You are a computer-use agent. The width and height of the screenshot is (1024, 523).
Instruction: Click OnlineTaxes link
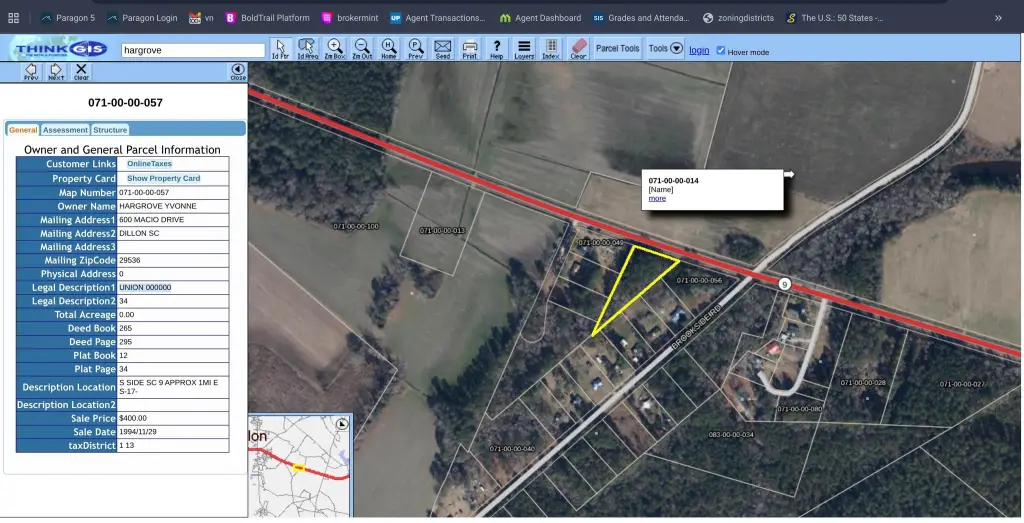coord(150,164)
